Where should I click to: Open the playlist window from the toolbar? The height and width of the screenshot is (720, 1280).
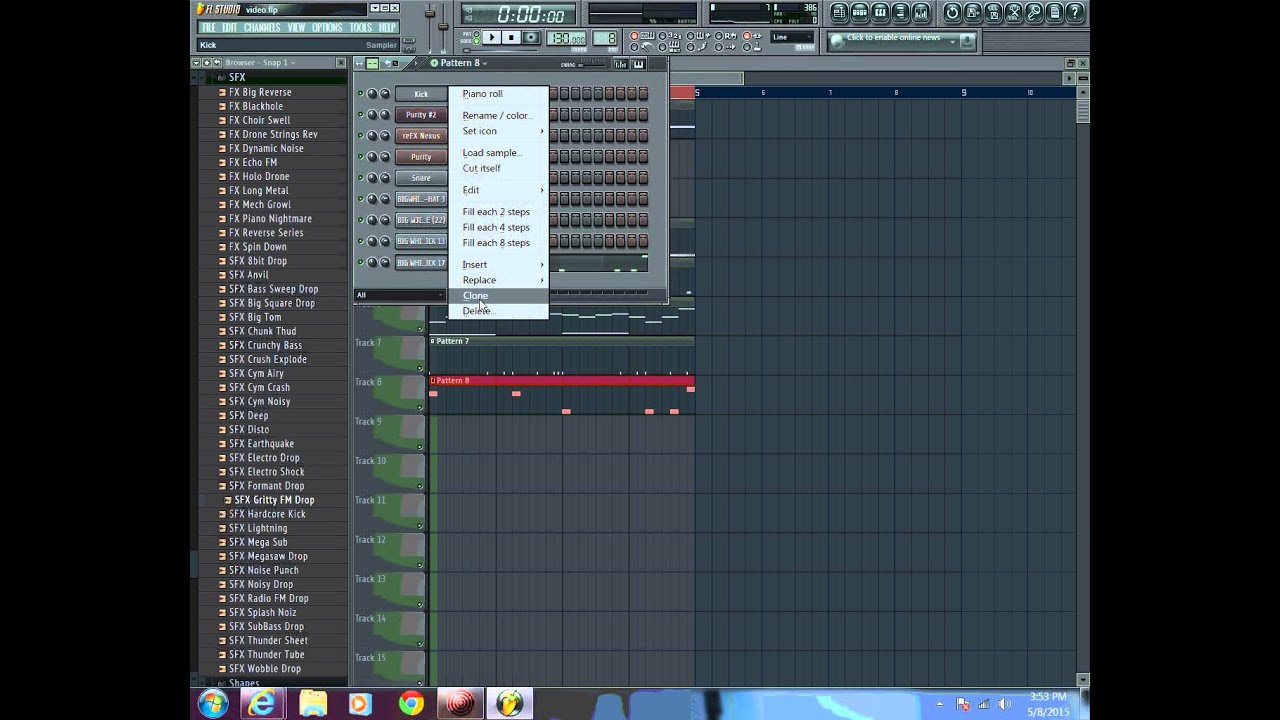841,13
